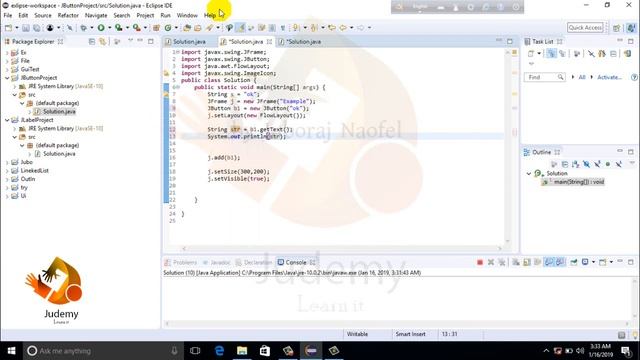
Task: Launch the Debug toolbar icon
Action: pyautogui.click(x=83, y=28)
